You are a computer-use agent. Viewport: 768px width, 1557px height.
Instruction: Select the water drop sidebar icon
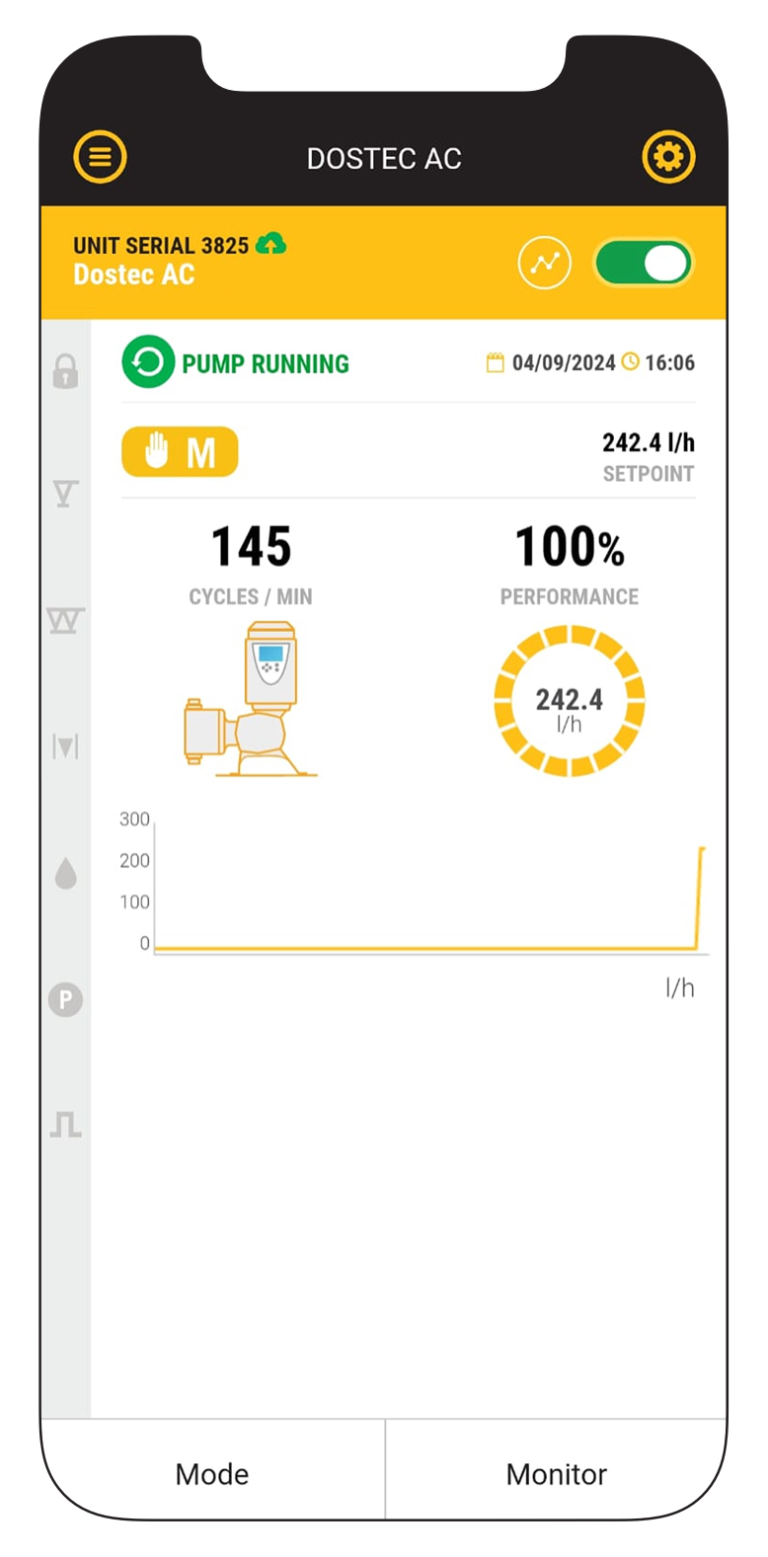click(x=66, y=873)
